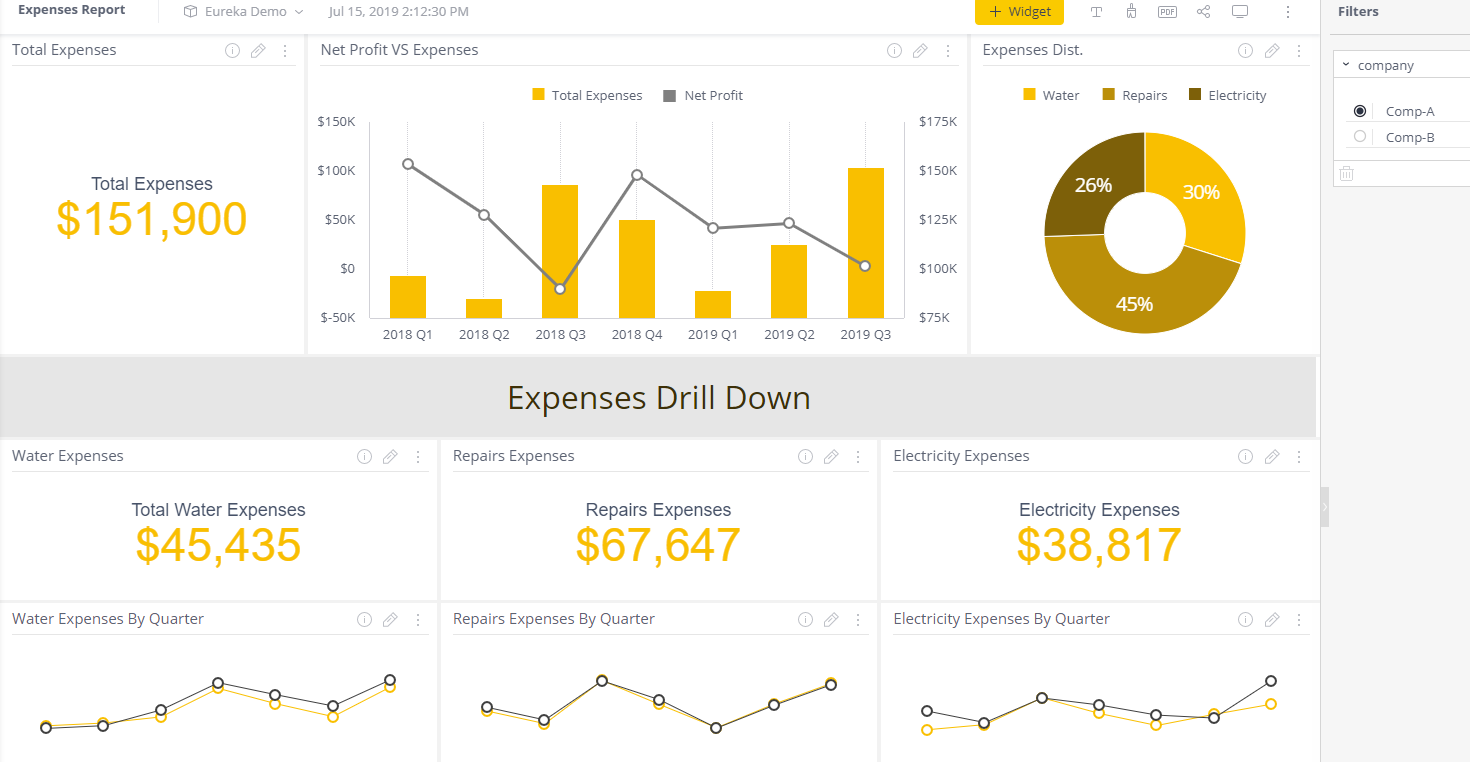
Task: Open the dashboard options three-dot menu
Action: pyautogui.click(x=1288, y=12)
